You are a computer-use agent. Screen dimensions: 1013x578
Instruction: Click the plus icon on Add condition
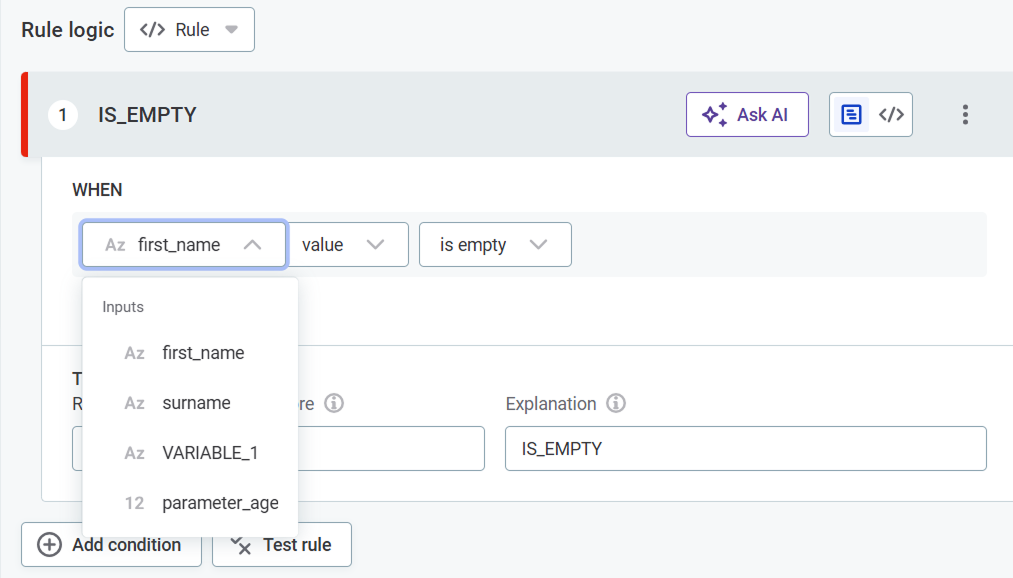[47, 544]
